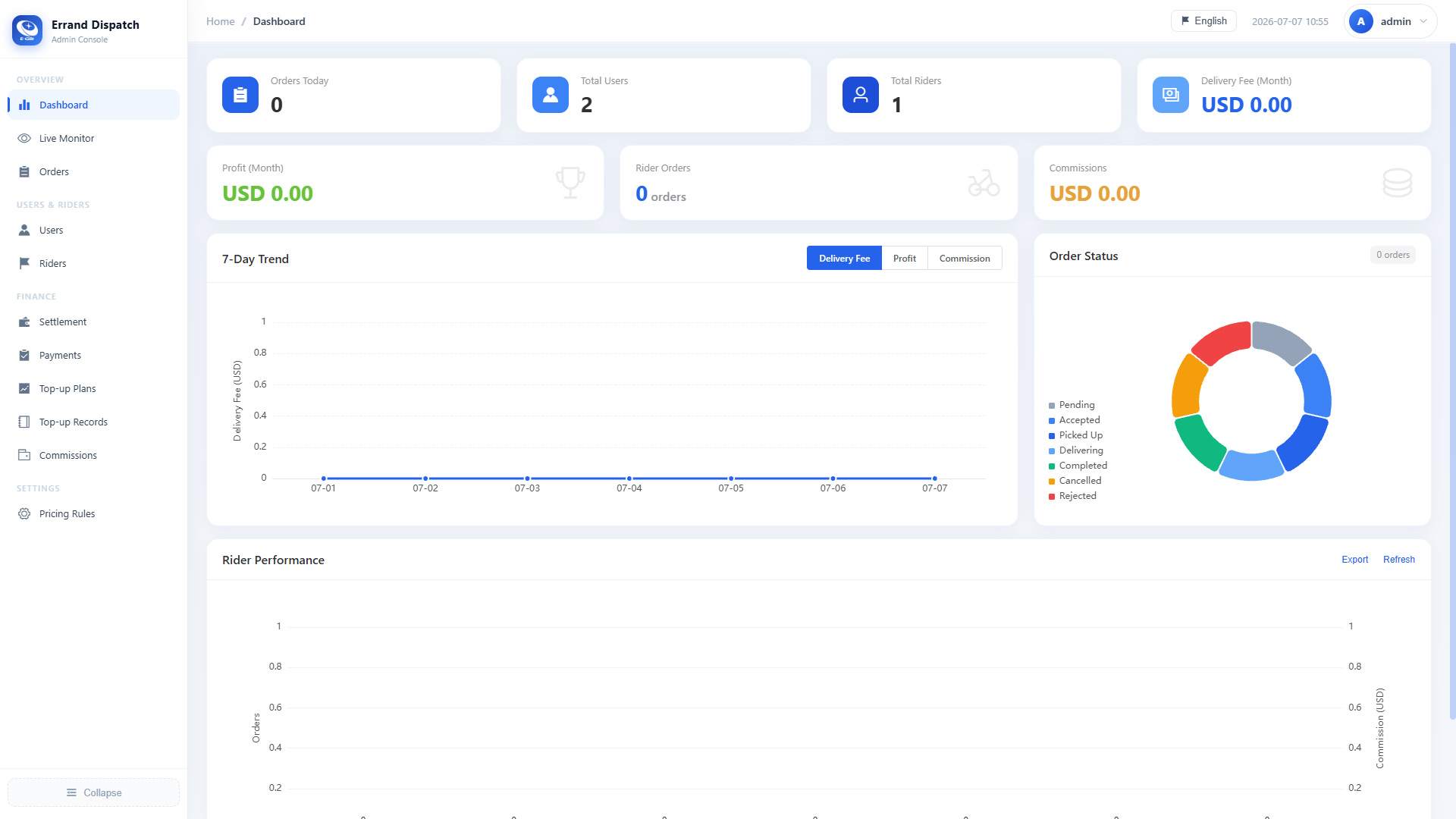This screenshot has width=1456, height=819.
Task: Click the USD 0.00 Profit value
Action: click(268, 193)
